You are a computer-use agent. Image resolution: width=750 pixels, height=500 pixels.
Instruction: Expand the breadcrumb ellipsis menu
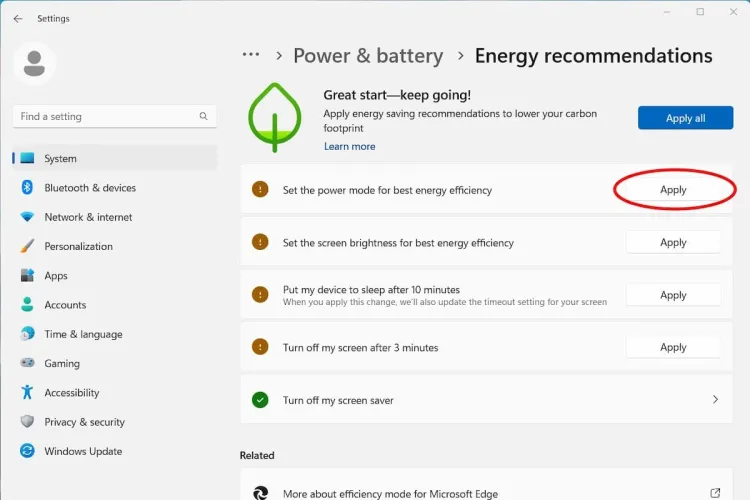point(251,55)
